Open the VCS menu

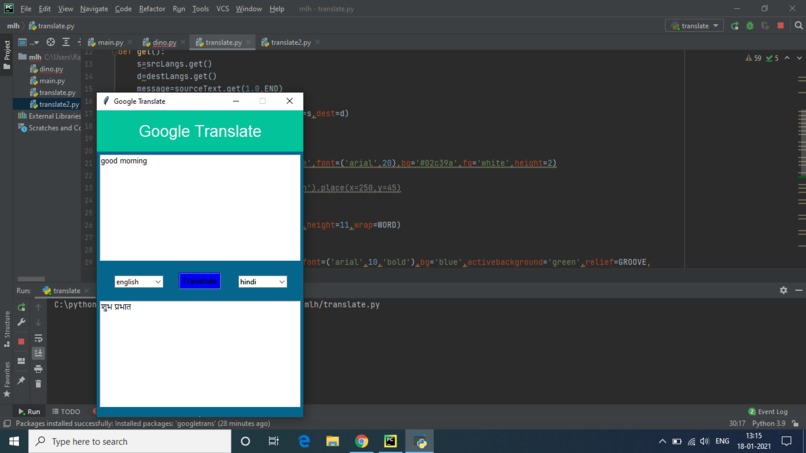tap(223, 9)
